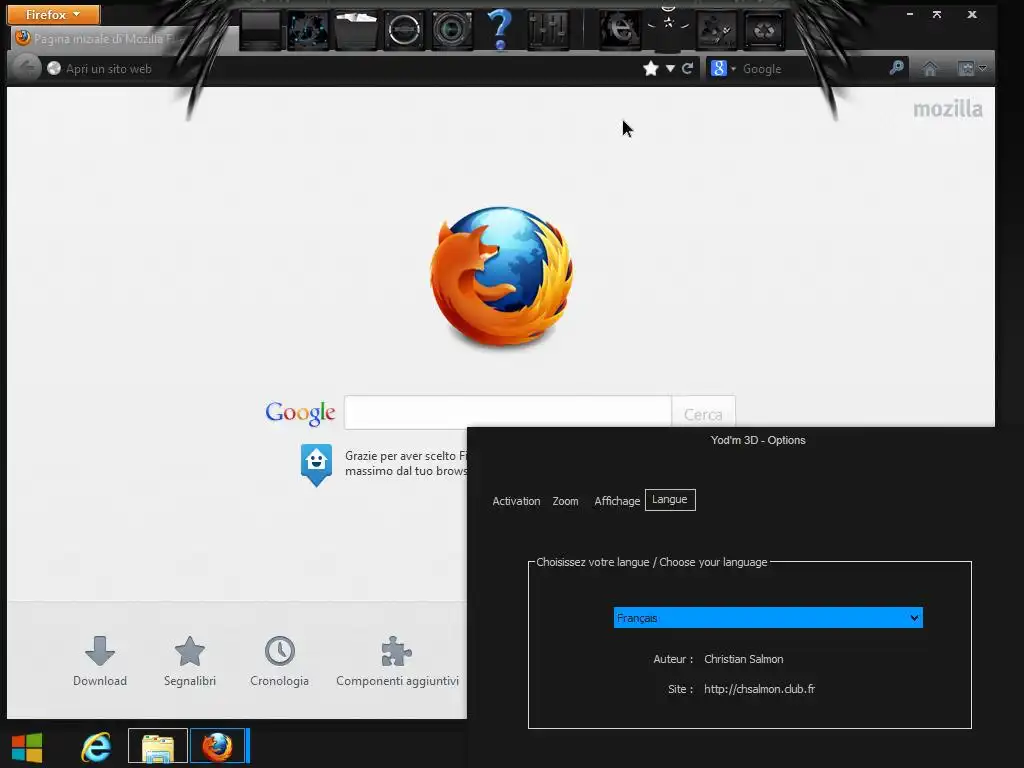Viewport: 1024px width, 768px height.
Task: Bookmark this page with the star icon
Action: 650,69
